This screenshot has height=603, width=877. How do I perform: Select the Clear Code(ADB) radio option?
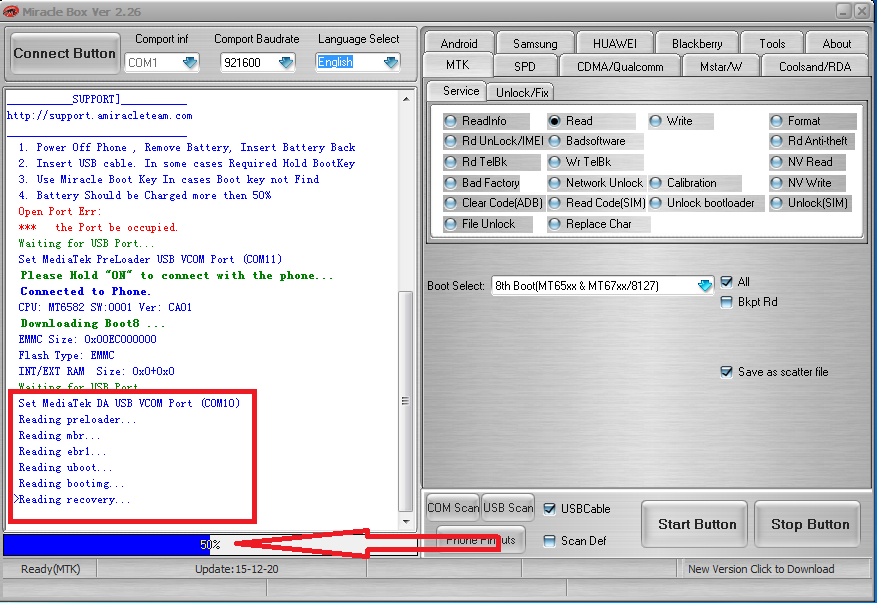pyautogui.click(x=493, y=203)
